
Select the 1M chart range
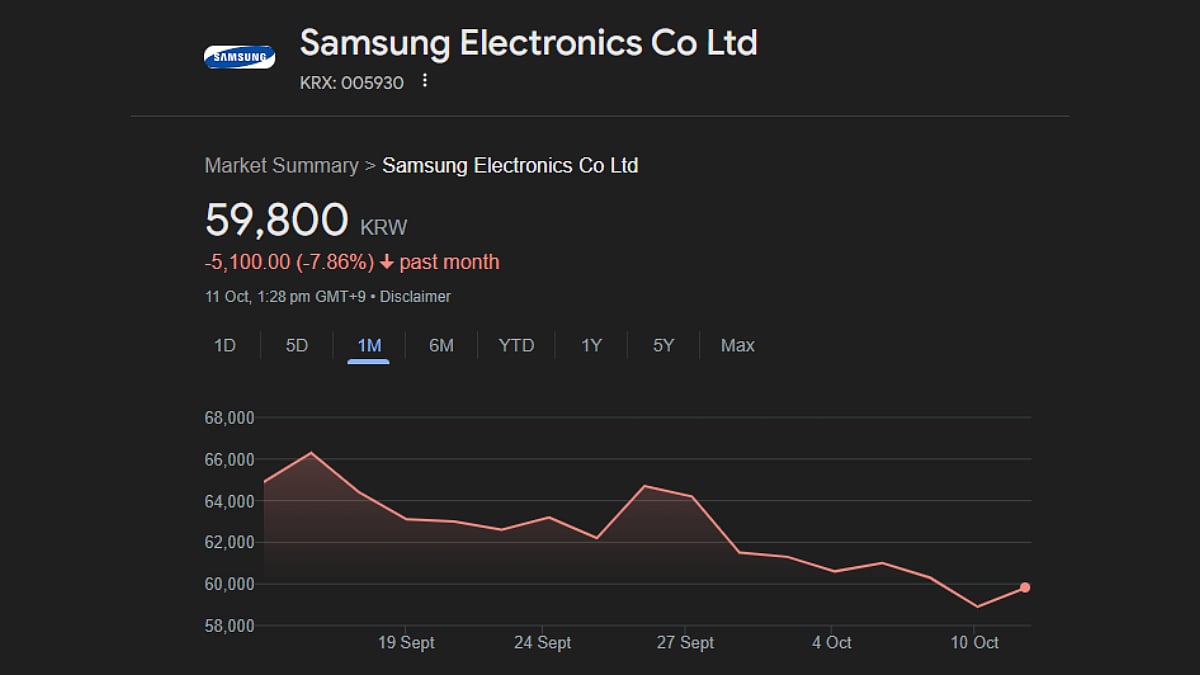click(x=369, y=346)
